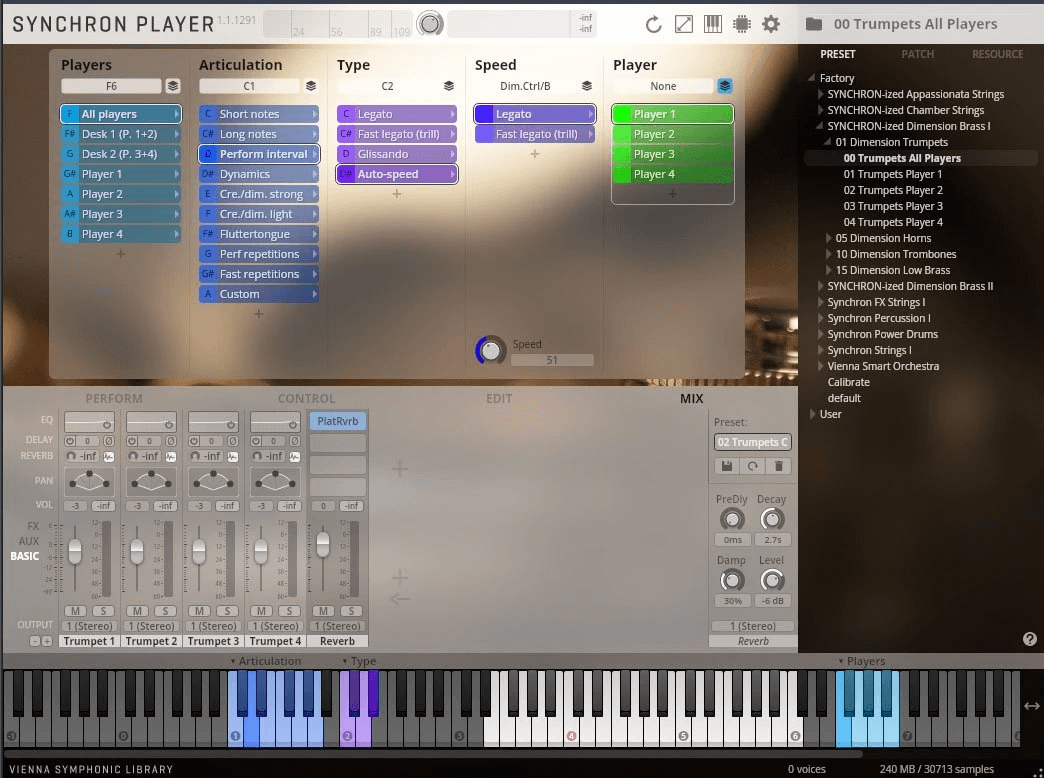Switch to the PATCH tab
The image size is (1044, 778).
(x=918, y=54)
